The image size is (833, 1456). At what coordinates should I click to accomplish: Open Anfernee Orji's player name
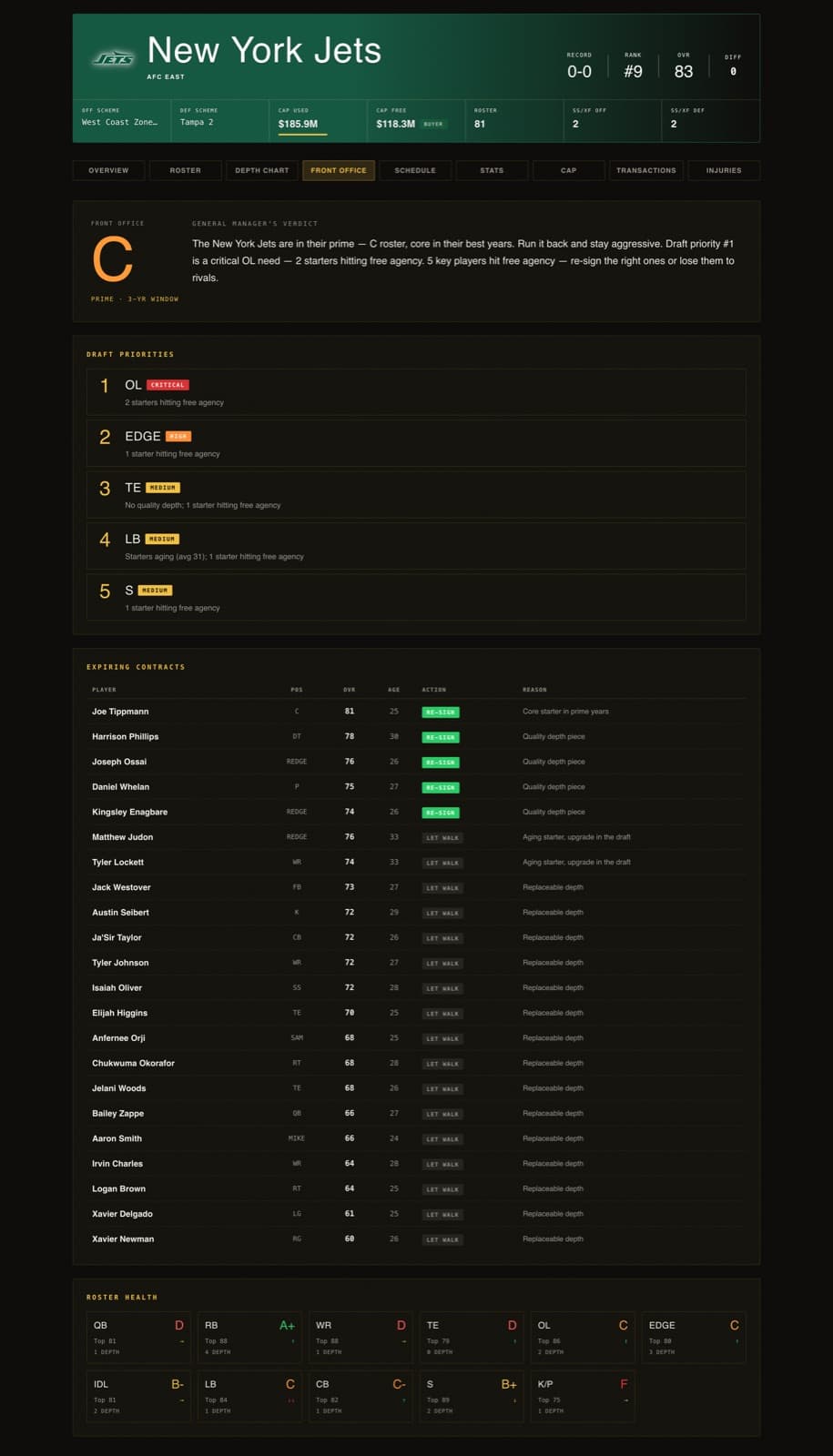click(118, 1038)
